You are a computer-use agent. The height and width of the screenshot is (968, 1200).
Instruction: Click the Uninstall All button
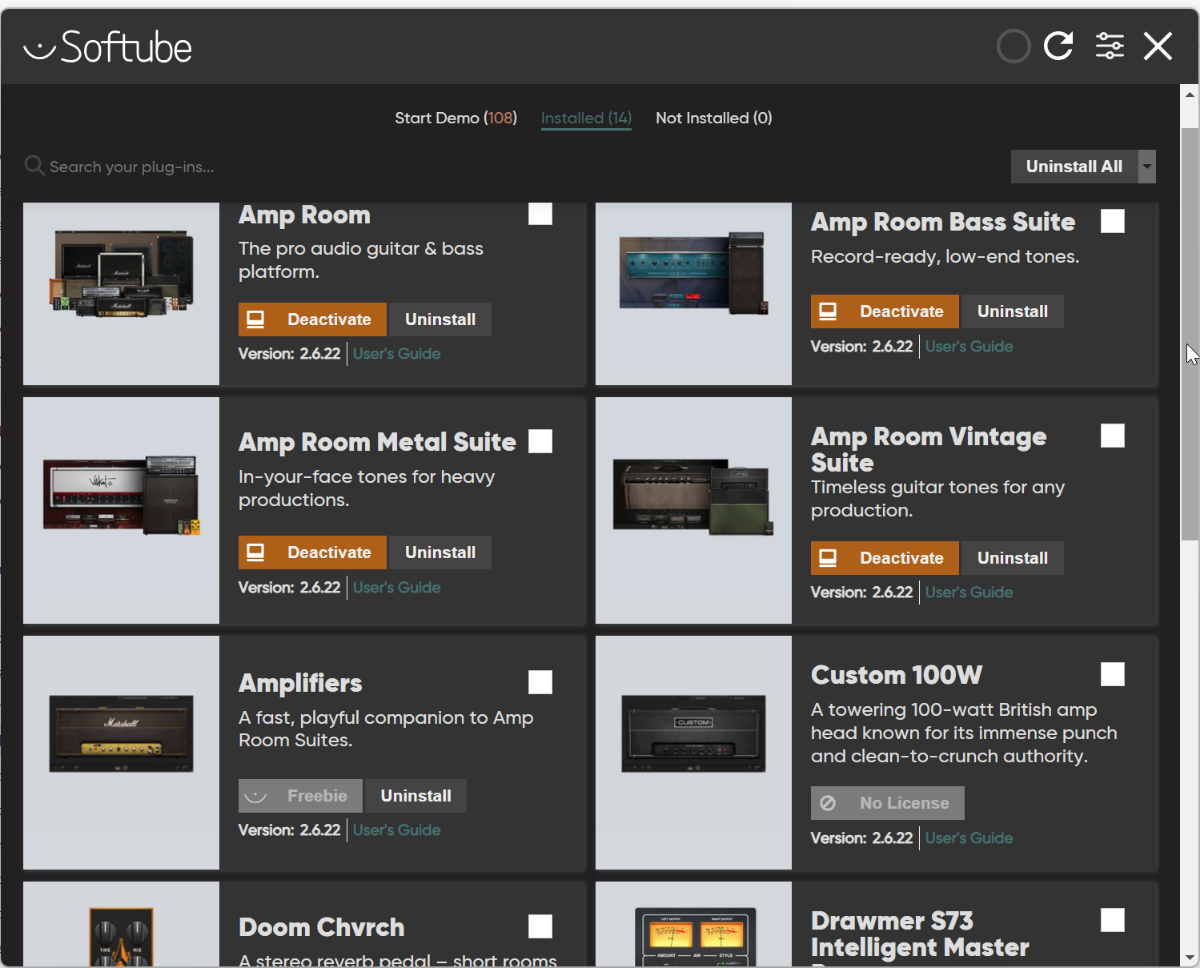coord(1073,167)
